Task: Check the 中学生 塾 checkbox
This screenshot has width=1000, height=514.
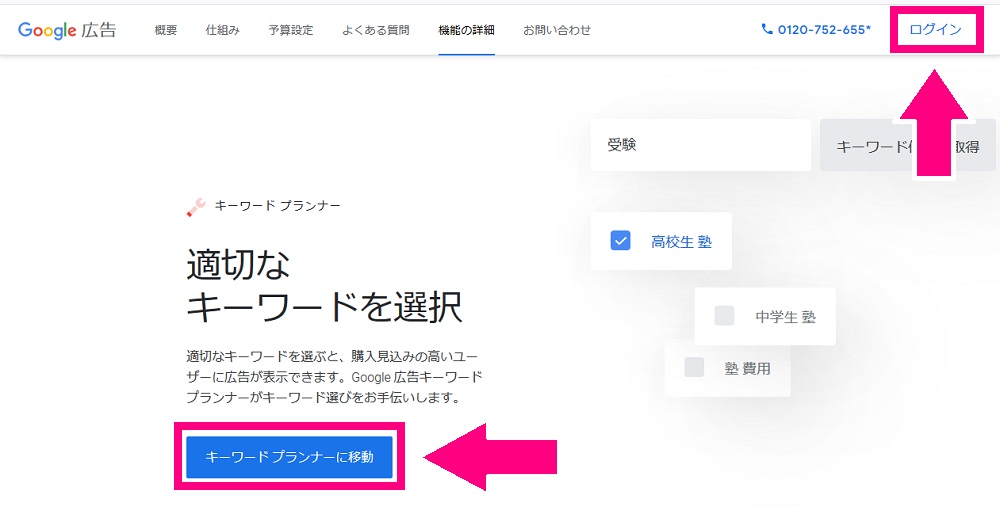Action: [724, 316]
